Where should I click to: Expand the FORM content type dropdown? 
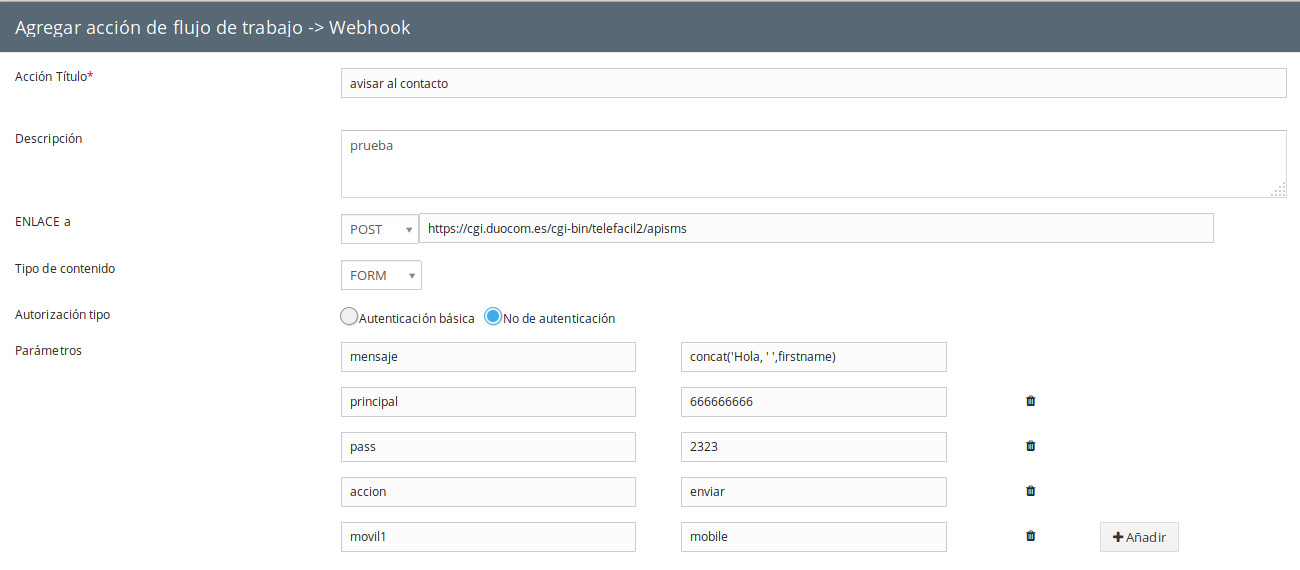tap(381, 275)
